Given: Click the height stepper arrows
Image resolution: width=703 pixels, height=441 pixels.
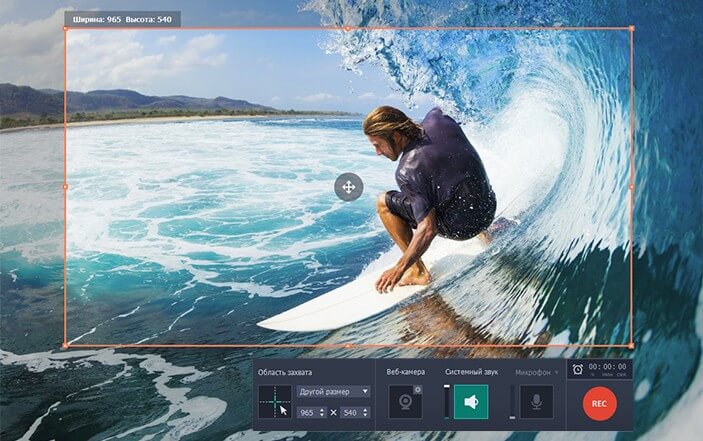Looking at the screenshot, I should click(366, 412).
